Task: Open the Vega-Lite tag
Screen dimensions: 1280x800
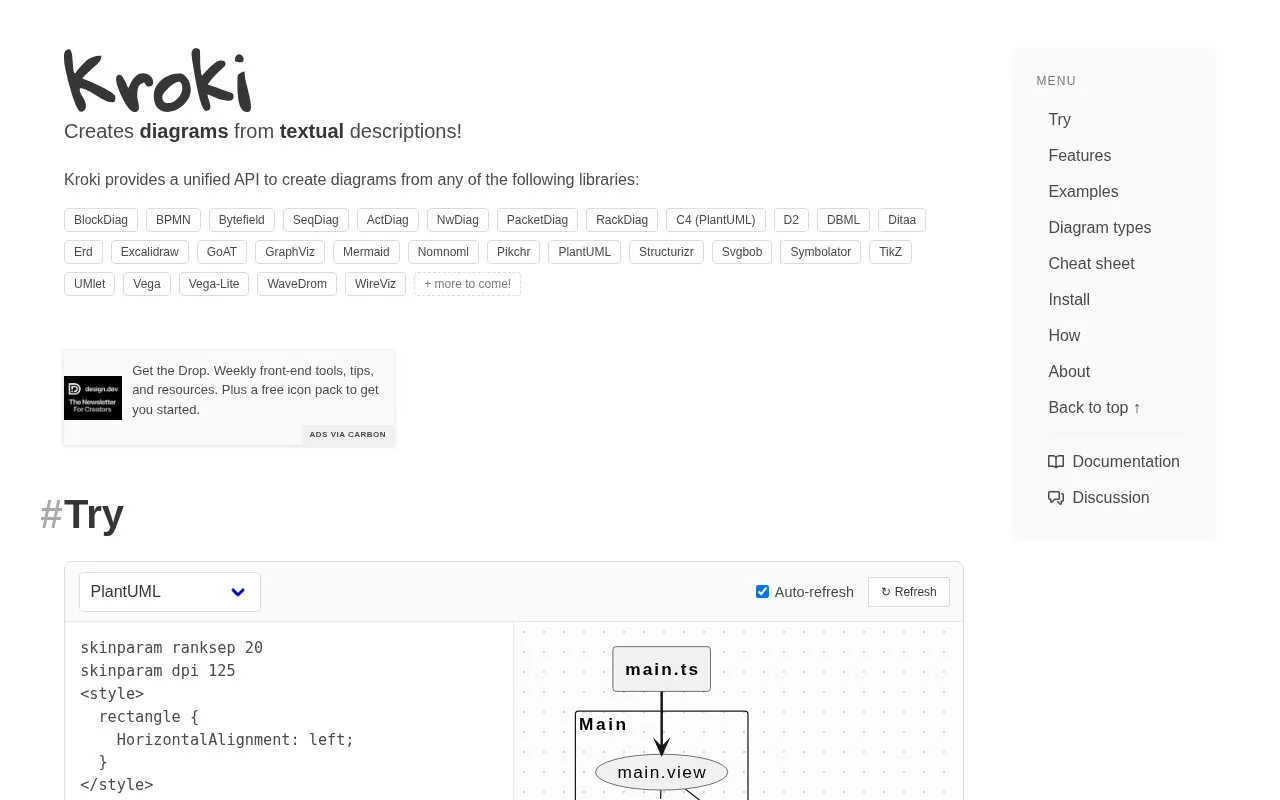Action: [x=214, y=284]
